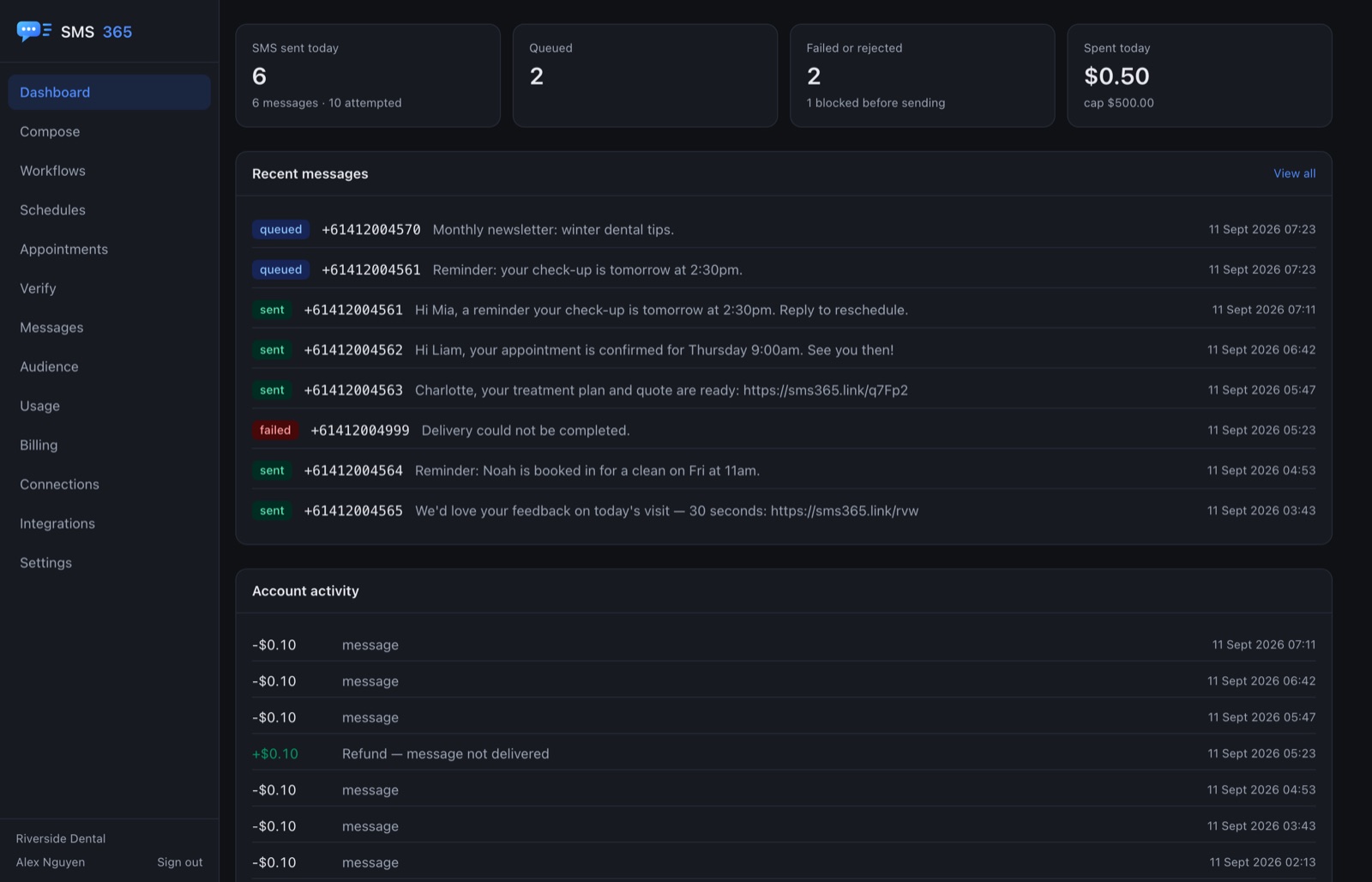Image resolution: width=1372 pixels, height=882 pixels.
Task: Open the feedback on today's visit message
Action: coord(666,510)
